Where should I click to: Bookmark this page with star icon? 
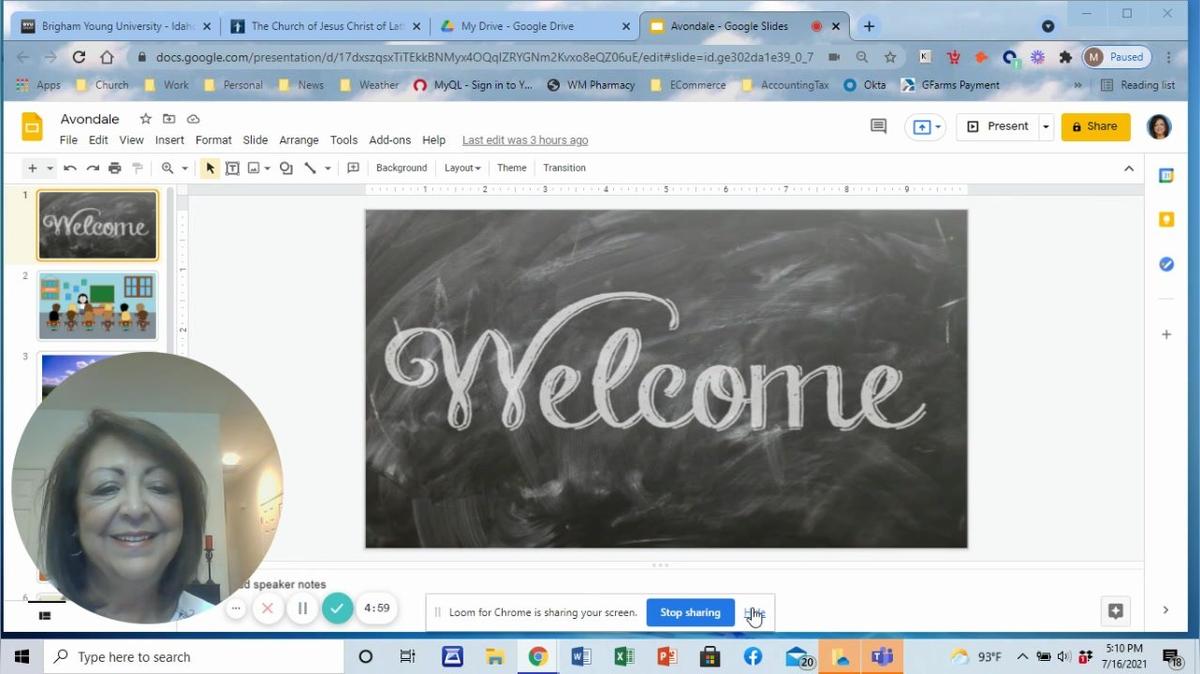(x=890, y=57)
